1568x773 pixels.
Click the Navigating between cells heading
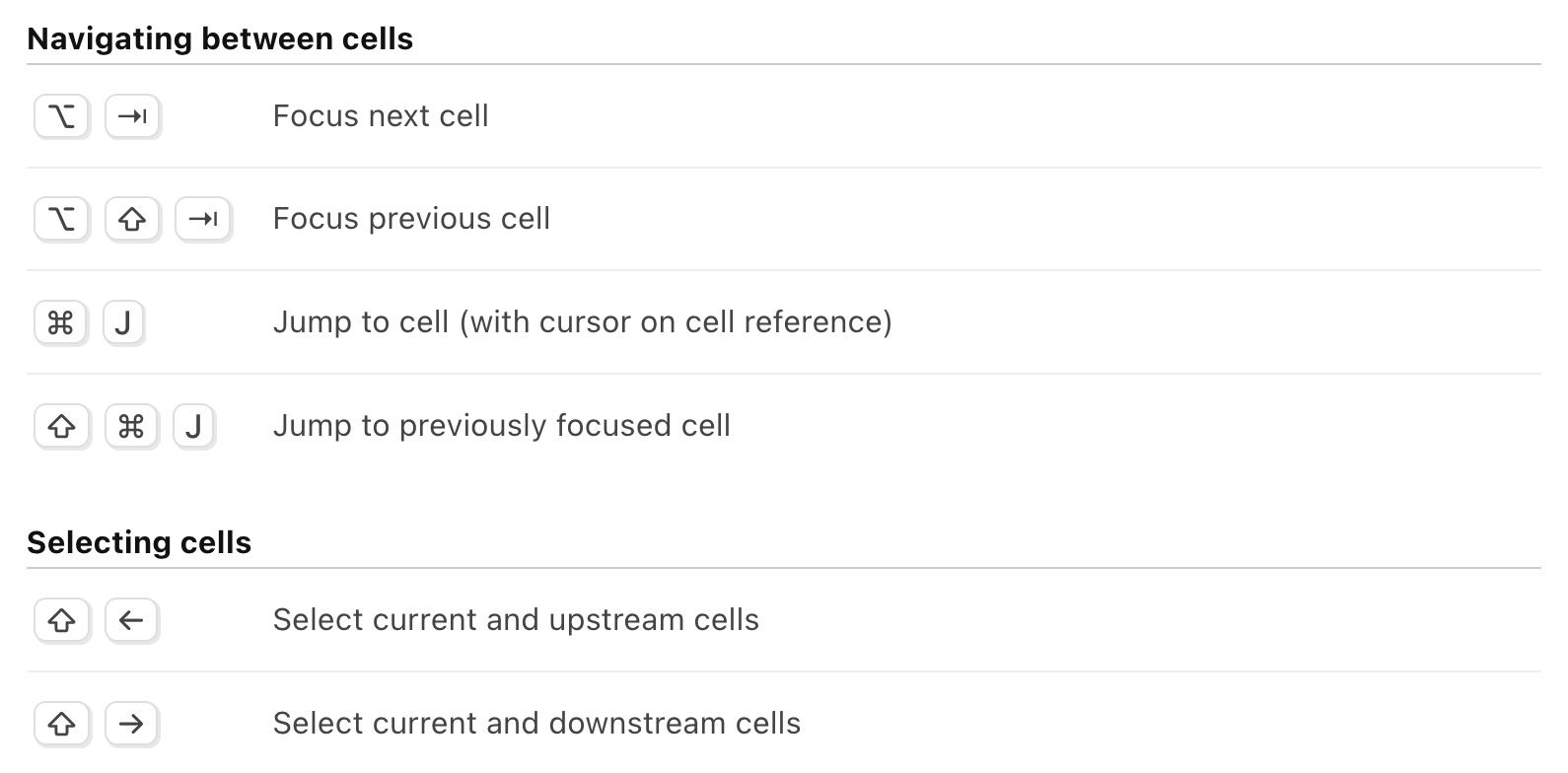(221, 37)
